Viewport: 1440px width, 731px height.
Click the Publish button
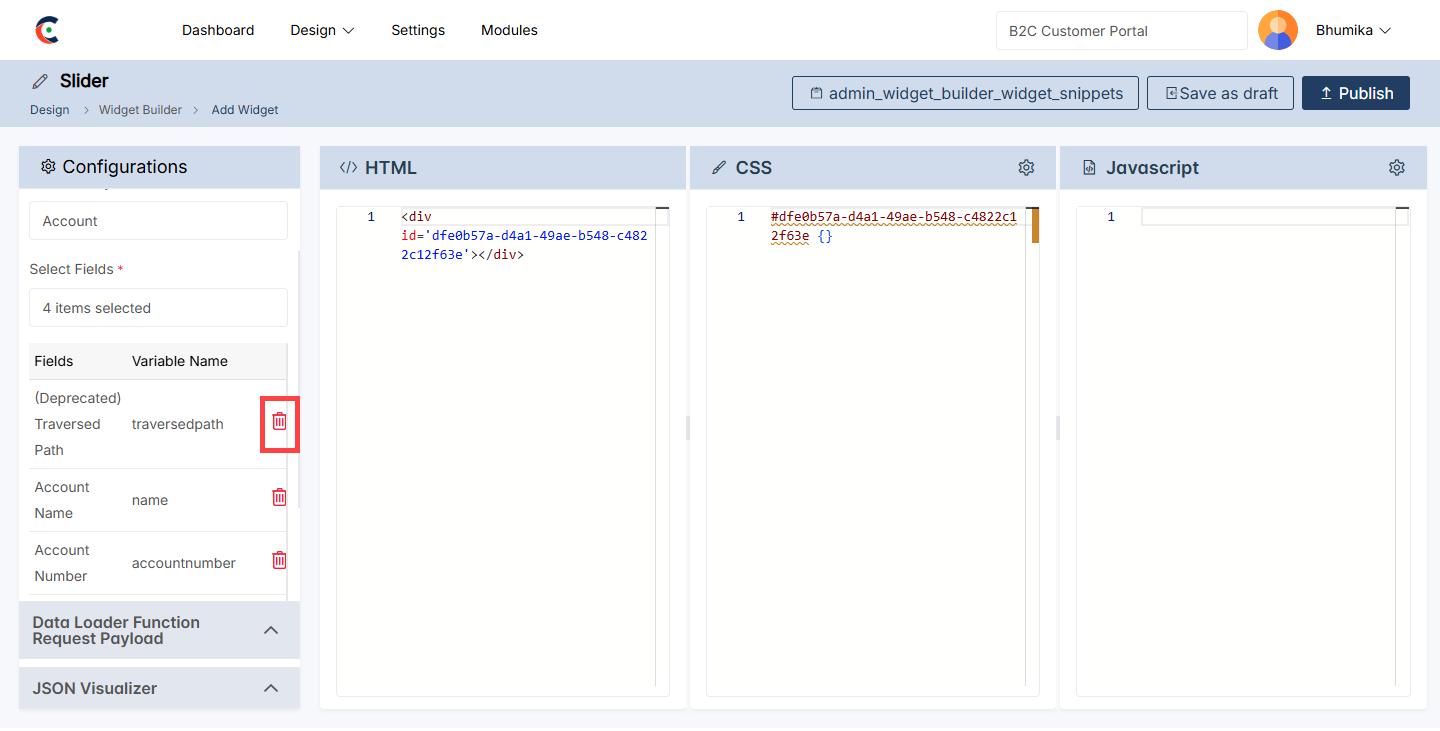click(x=1355, y=93)
